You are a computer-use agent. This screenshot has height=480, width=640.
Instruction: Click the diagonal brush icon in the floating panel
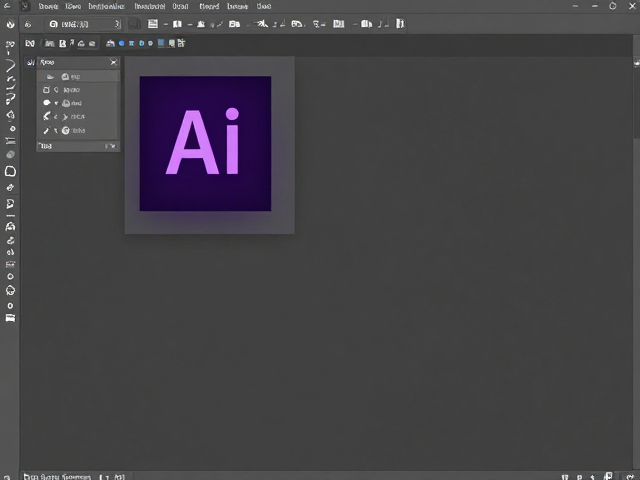tap(46, 131)
